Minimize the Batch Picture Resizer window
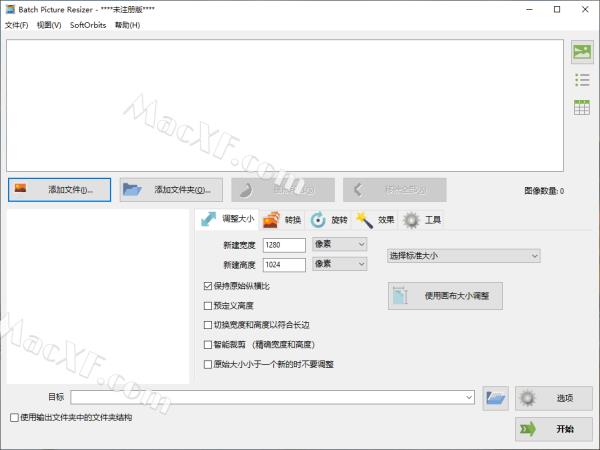 [x=530, y=10]
